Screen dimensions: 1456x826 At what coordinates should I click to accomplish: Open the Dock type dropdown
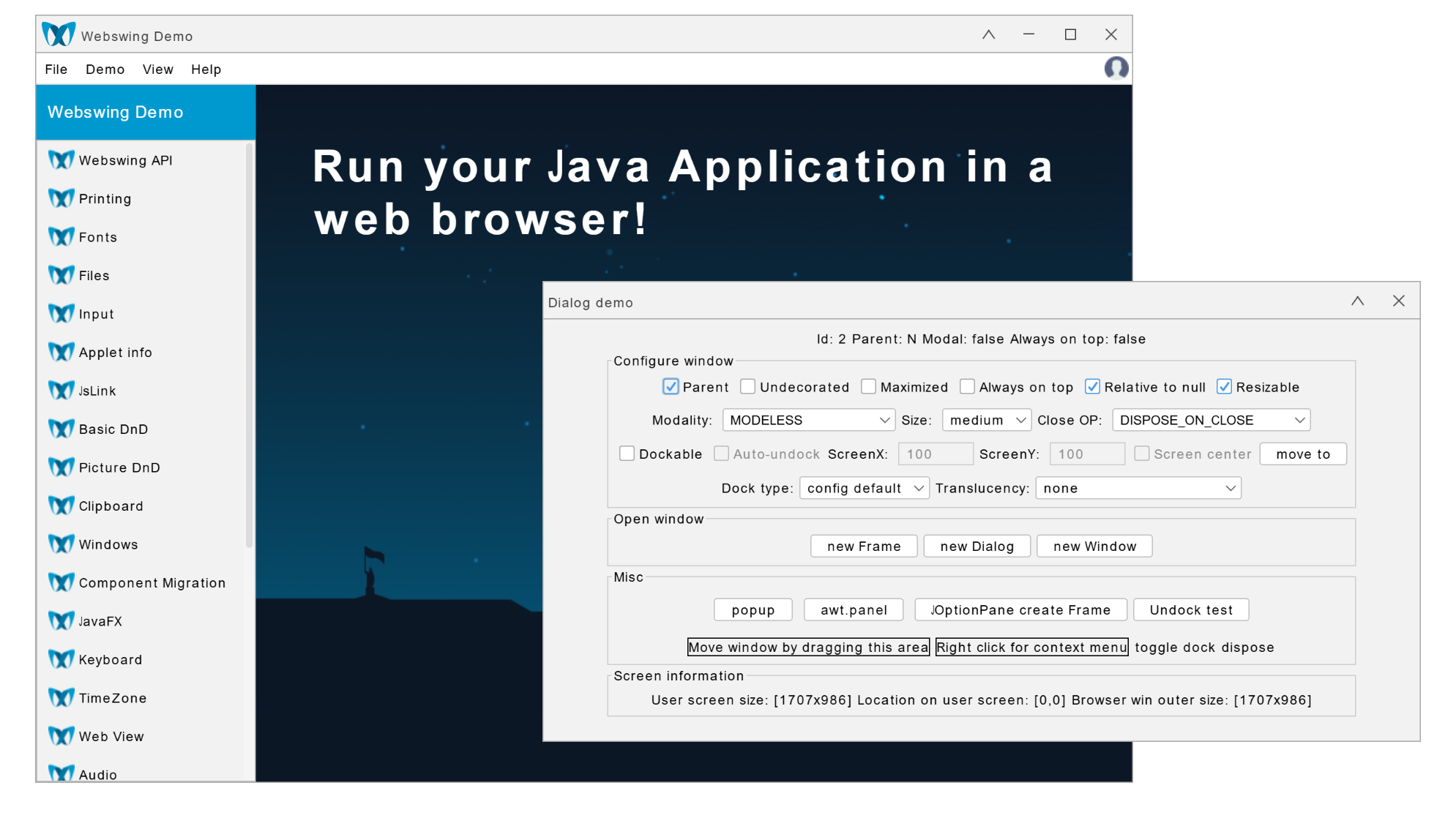coord(864,488)
